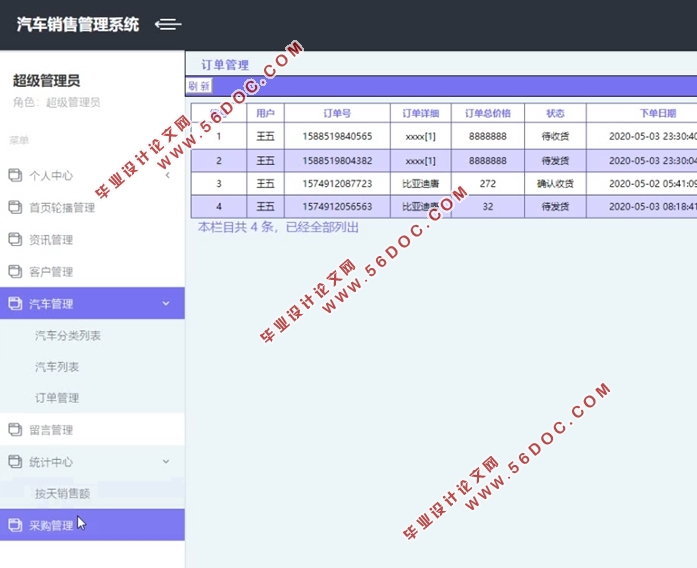The height and width of the screenshot is (568, 697).
Task: Click total price 32 cell
Action: [x=488, y=207]
